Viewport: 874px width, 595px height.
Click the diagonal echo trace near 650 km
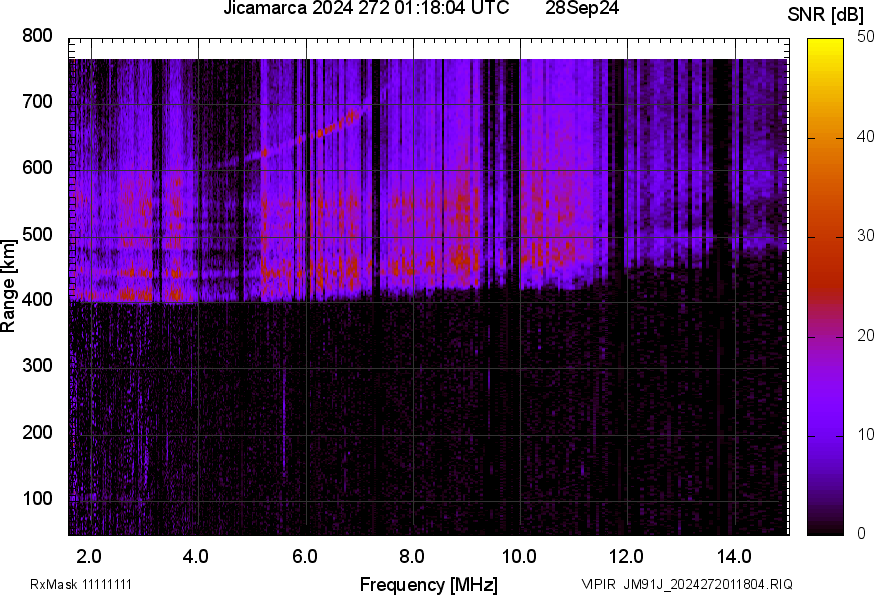pos(322,131)
